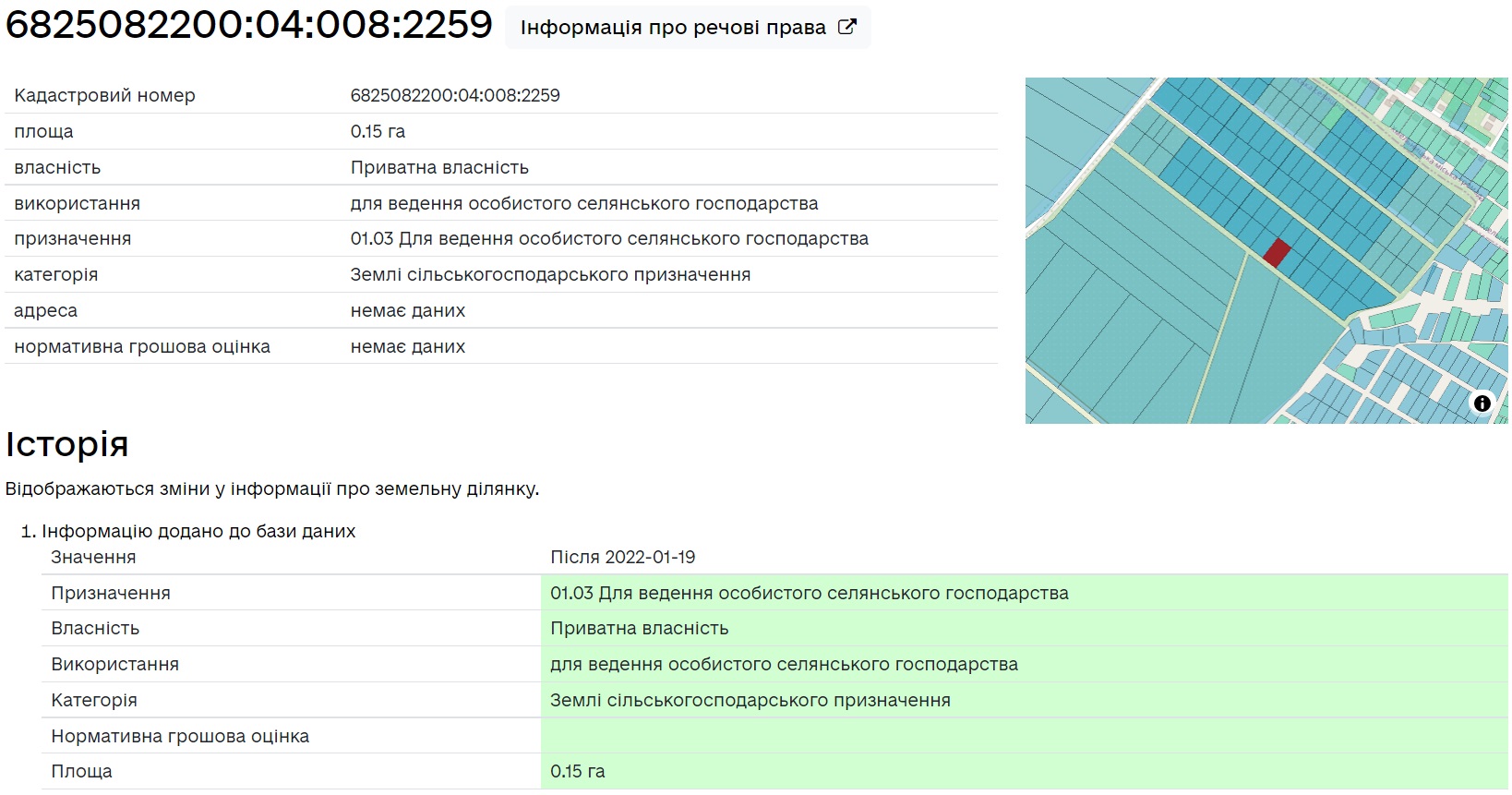Viewport: 1512px width, 795px height.
Task: Click the cadastral number value in the details table
Action: (454, 95)
